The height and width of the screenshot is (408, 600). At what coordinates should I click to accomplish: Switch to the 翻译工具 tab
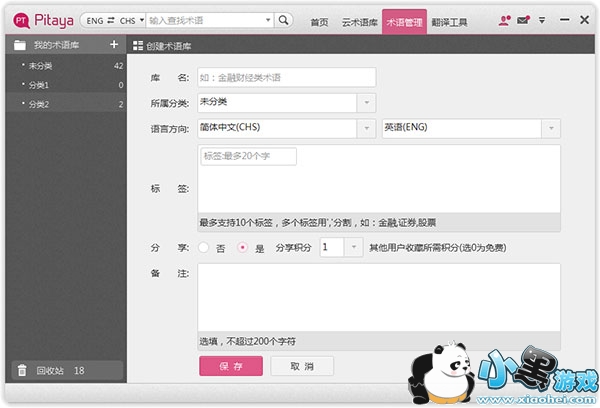451,21
